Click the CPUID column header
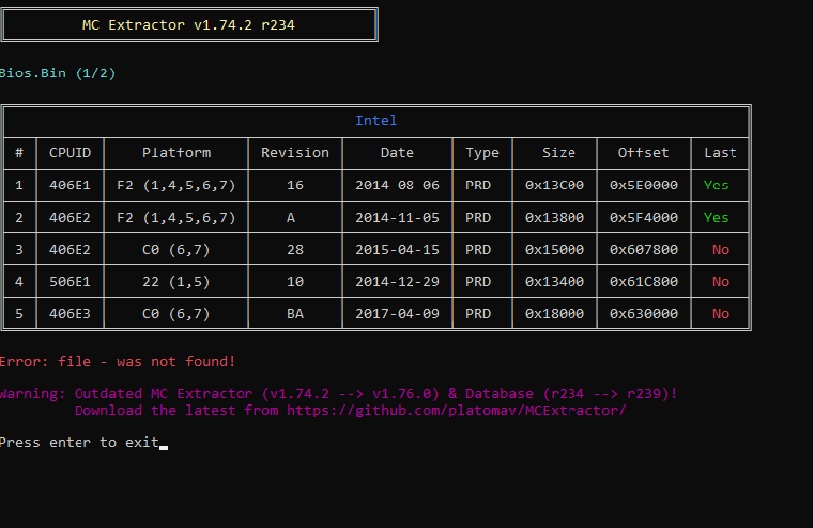This screenshot has height=528, width=813. [x=70, y=152]
